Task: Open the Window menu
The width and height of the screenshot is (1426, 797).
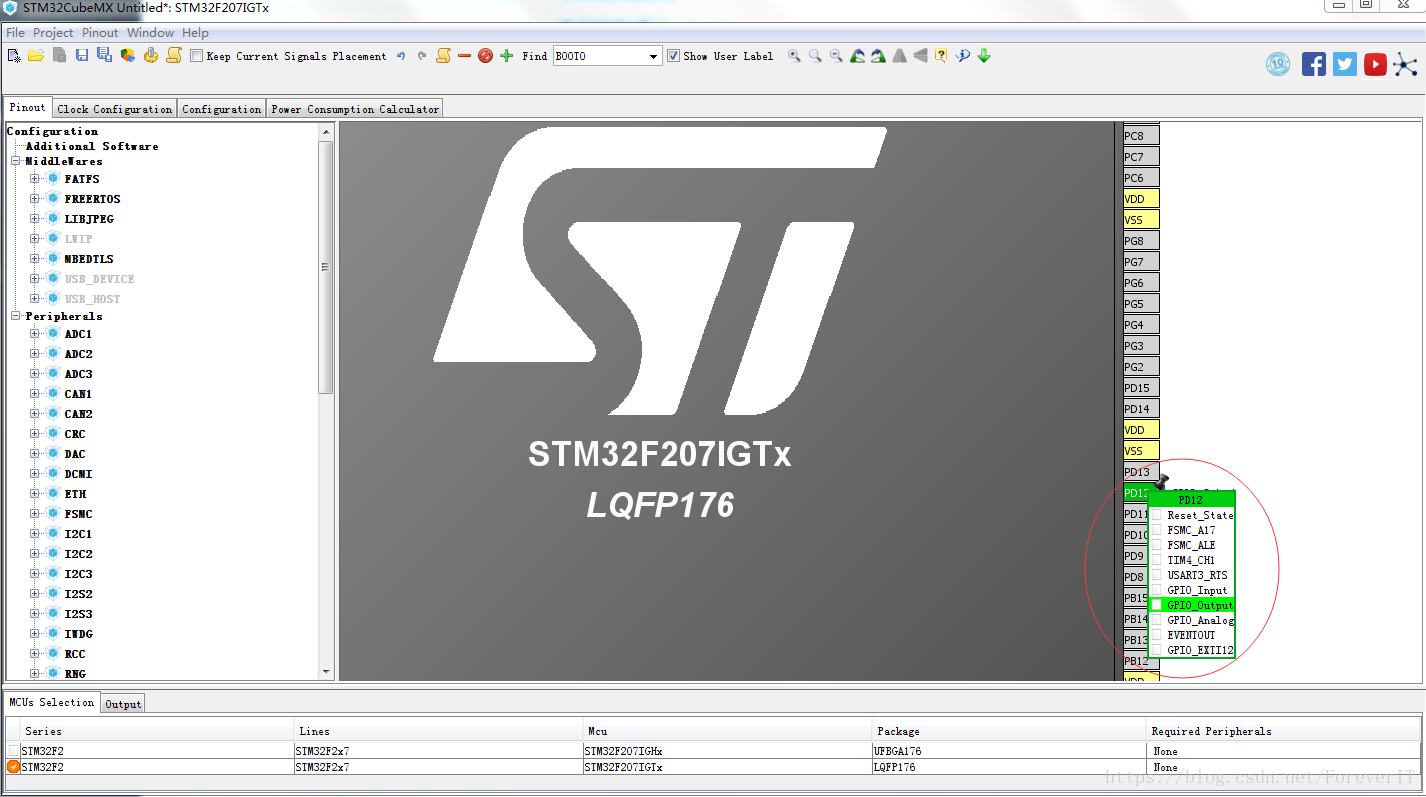Action: [x=150, y=33]
